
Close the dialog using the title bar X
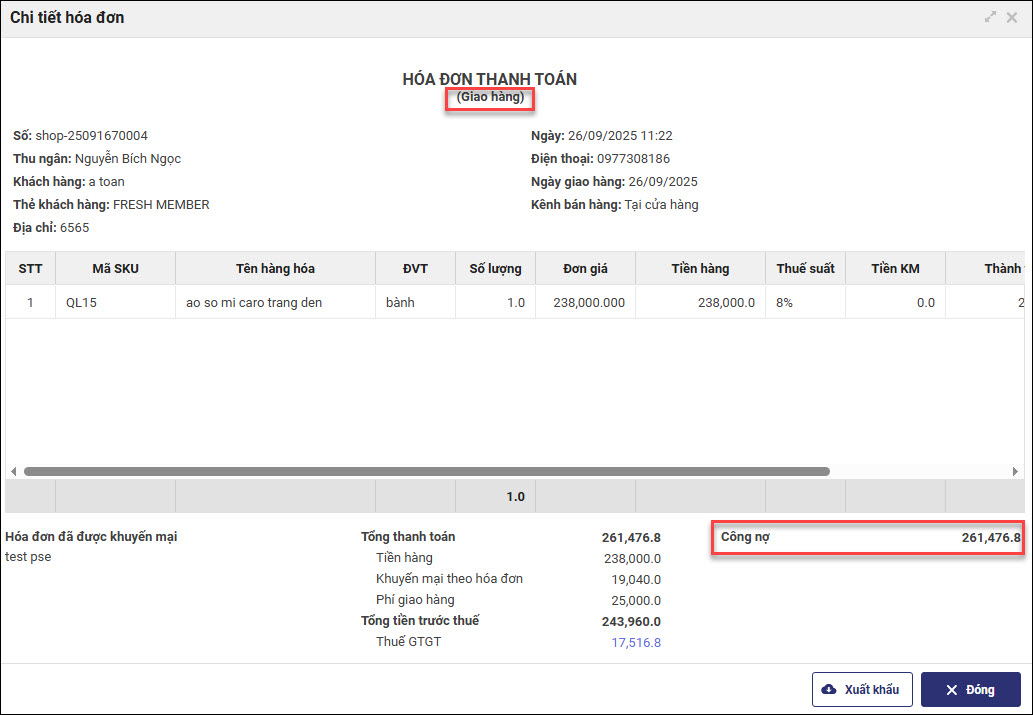point(1013,17)
